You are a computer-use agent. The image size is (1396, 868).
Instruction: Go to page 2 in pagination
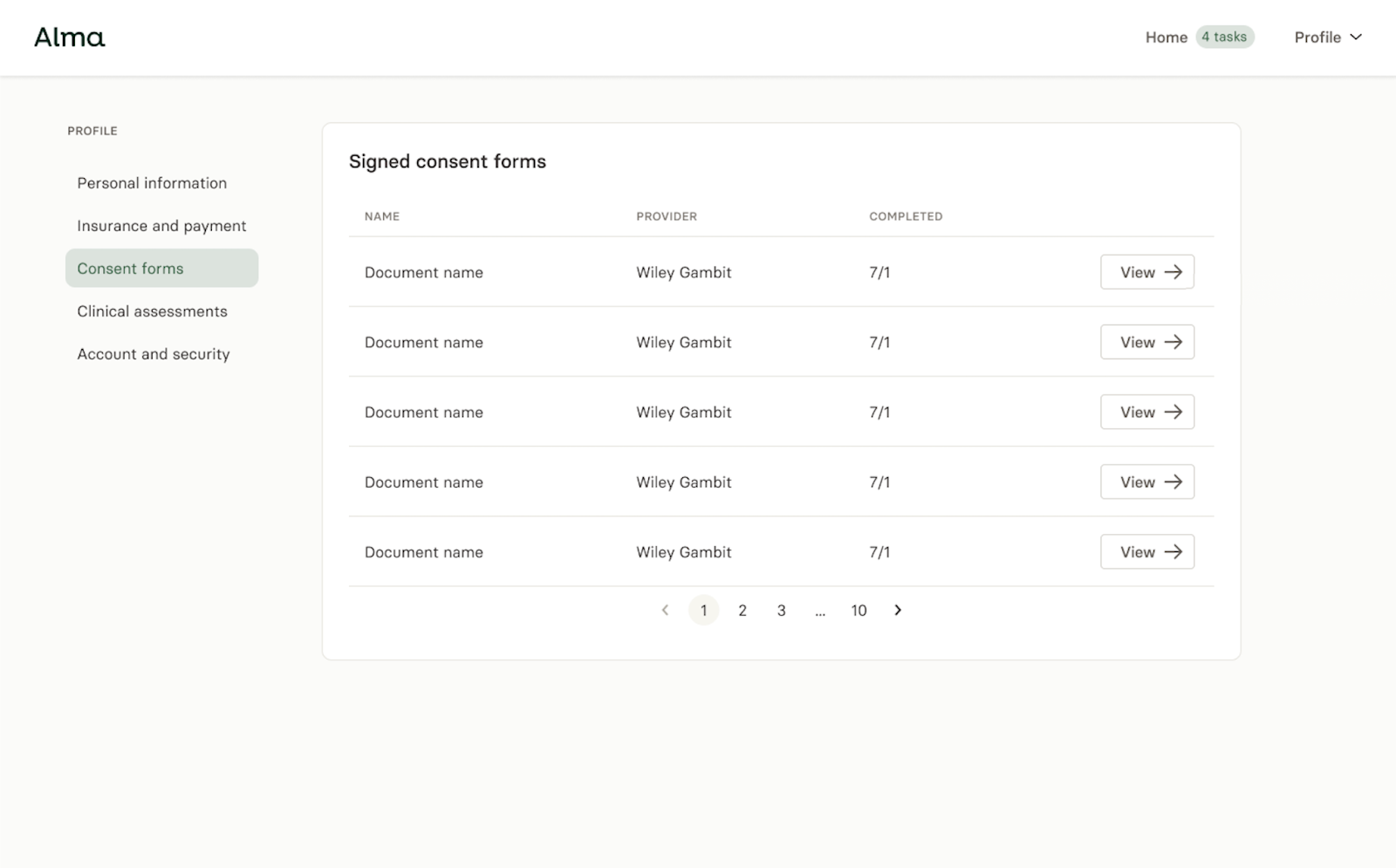[x=742, y=611]
